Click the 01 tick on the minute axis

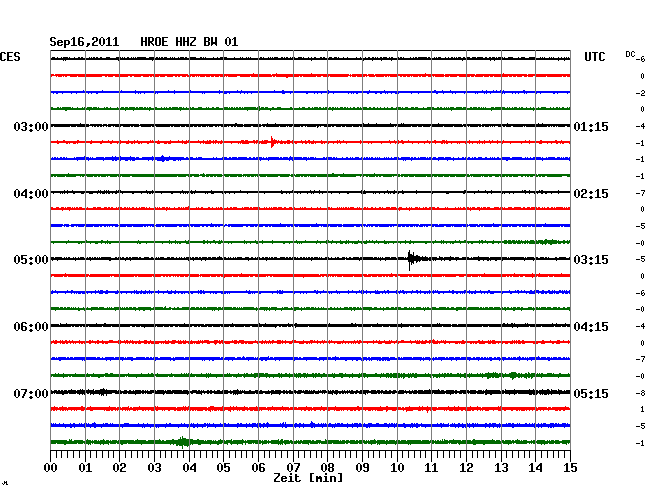(85, 468)
